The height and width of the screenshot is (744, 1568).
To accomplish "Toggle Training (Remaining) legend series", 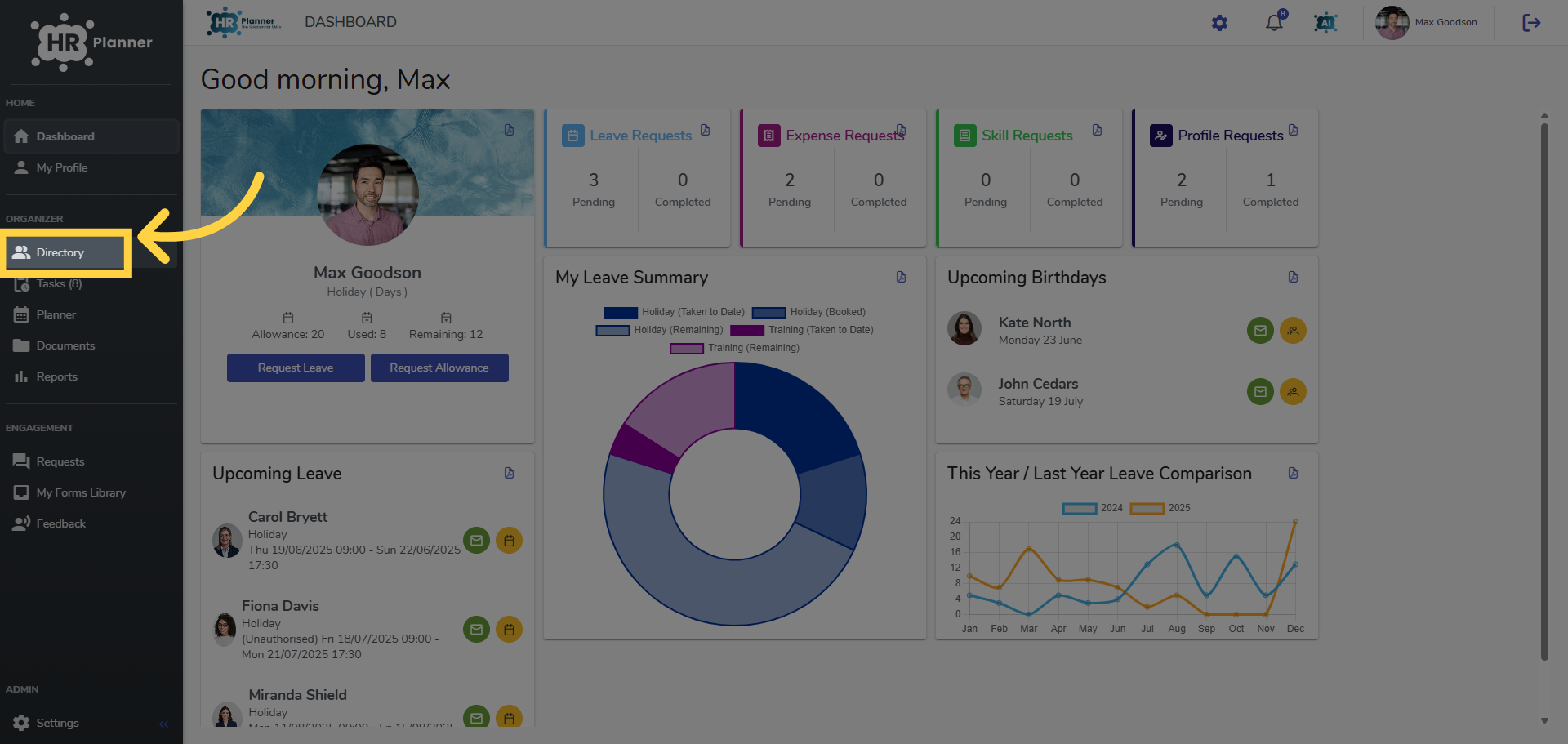I will pos(735,348).
